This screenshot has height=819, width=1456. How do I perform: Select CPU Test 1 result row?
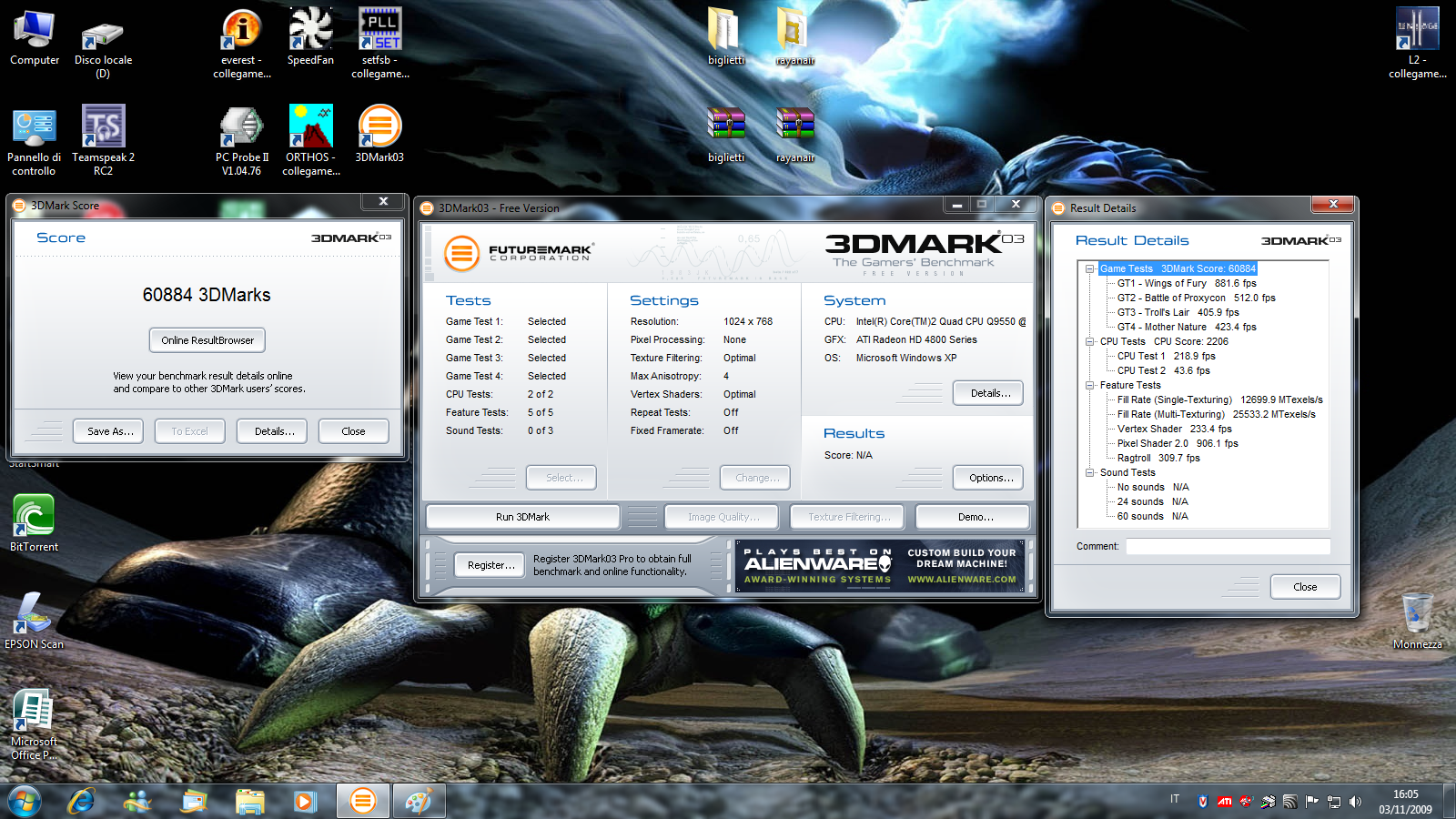coord(1166,356)
